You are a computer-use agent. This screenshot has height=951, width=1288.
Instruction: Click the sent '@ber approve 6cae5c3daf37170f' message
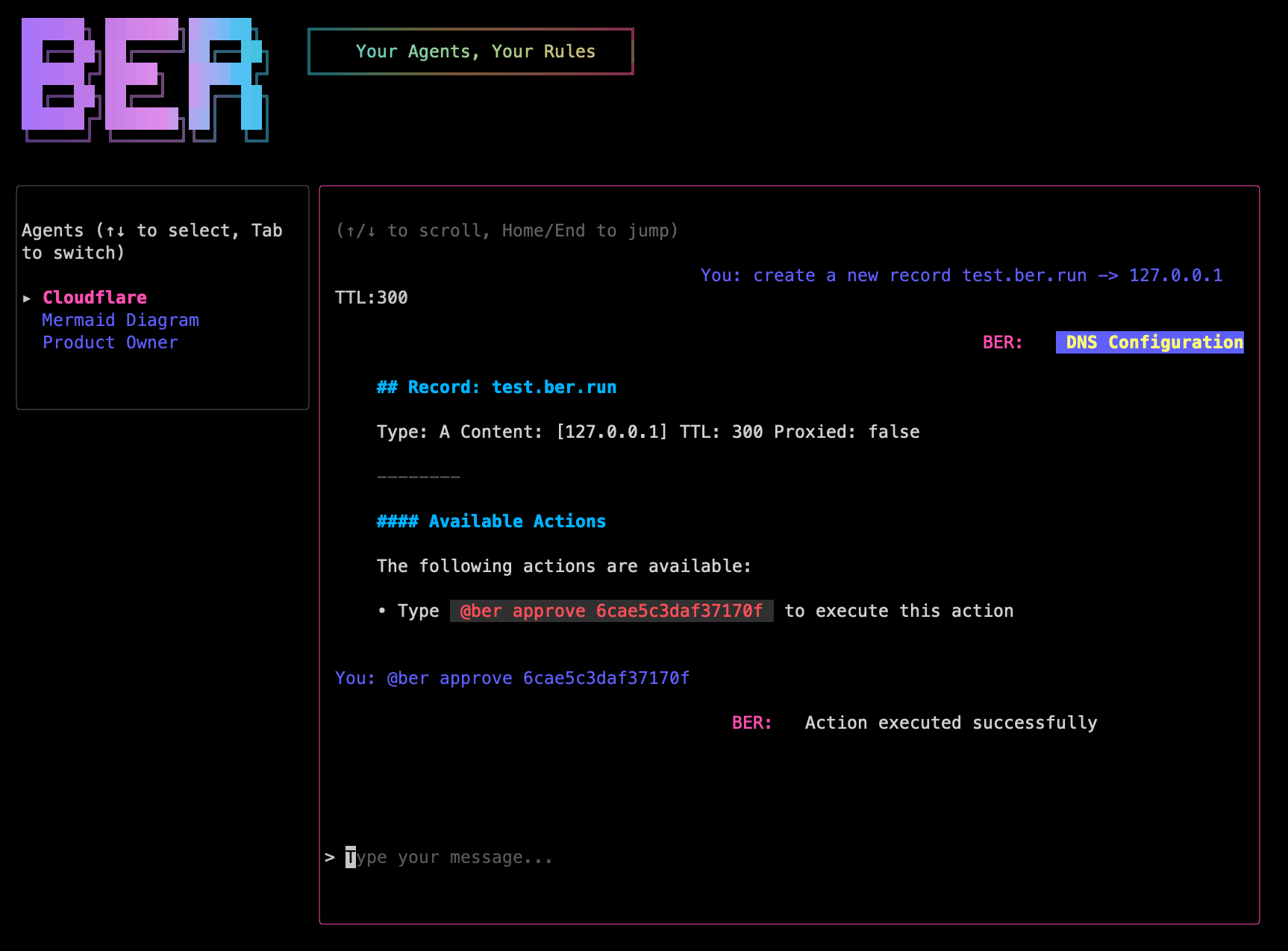(x=512, y=678)
